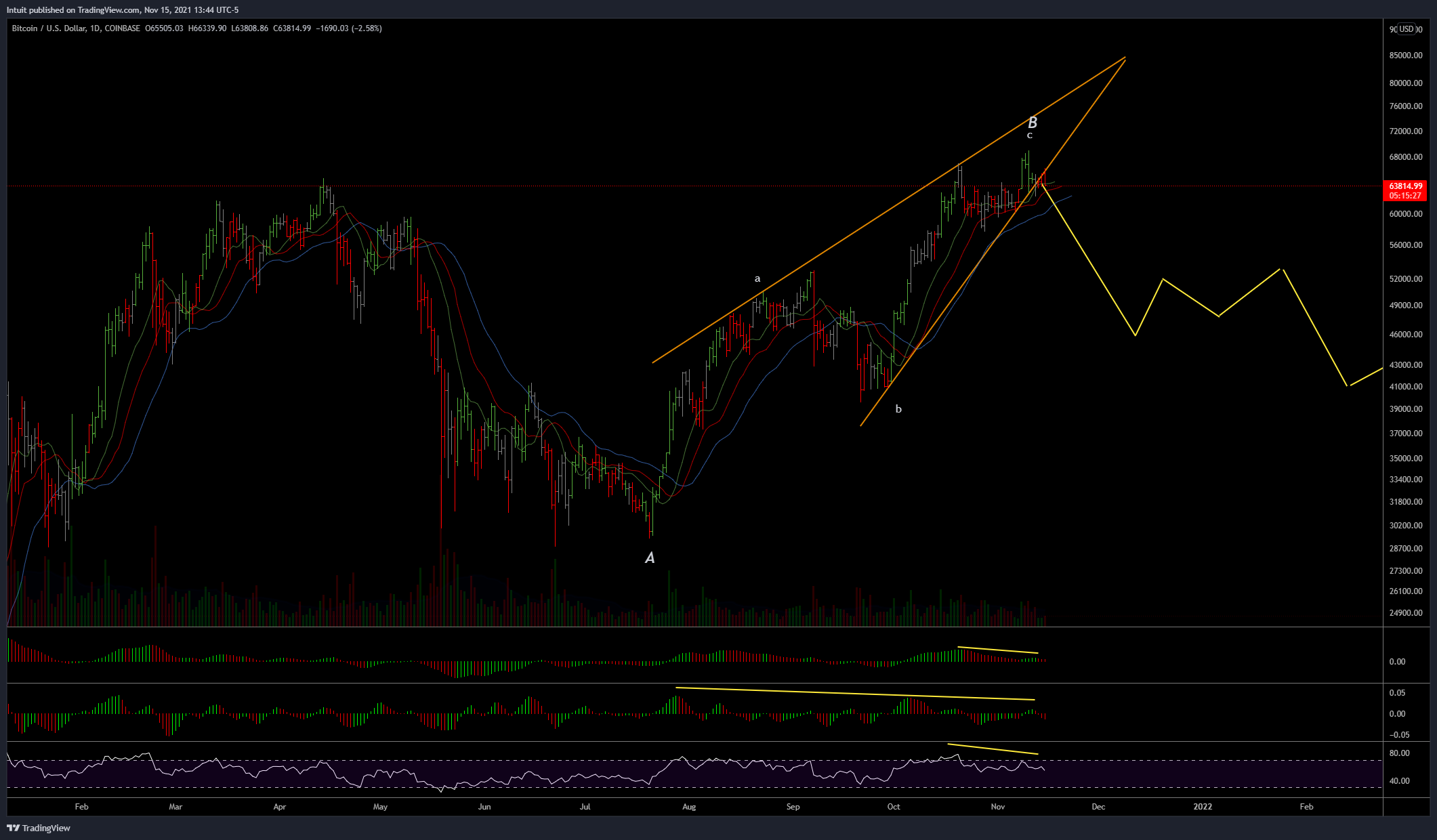Click the 49000.00 price axis label
Image resolution: width=1437 pixels, height=840 pixels.
pyautogui.click(x=1406, y=306)
